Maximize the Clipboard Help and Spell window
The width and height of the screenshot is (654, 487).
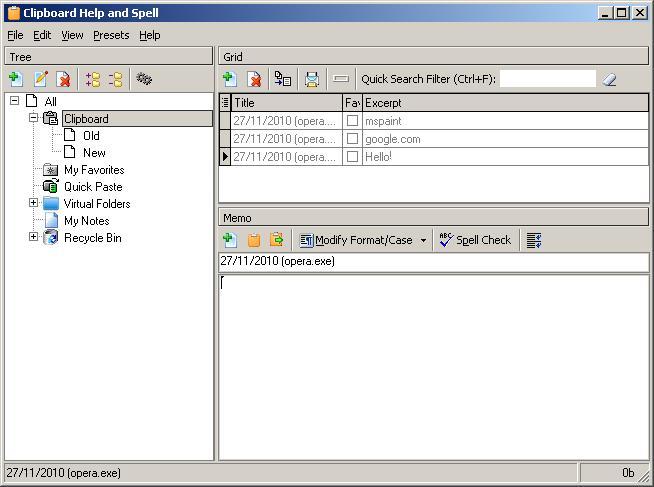pos(621,13)
